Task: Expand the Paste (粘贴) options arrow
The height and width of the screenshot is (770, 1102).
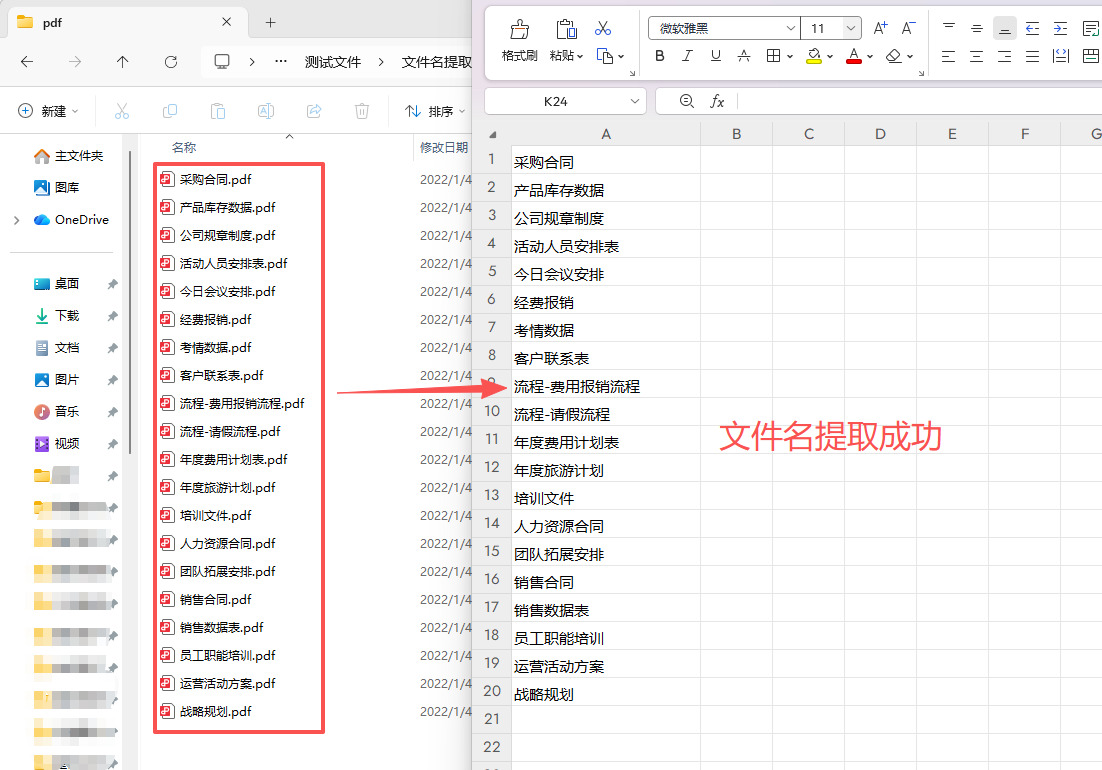Action: (580, 56)
